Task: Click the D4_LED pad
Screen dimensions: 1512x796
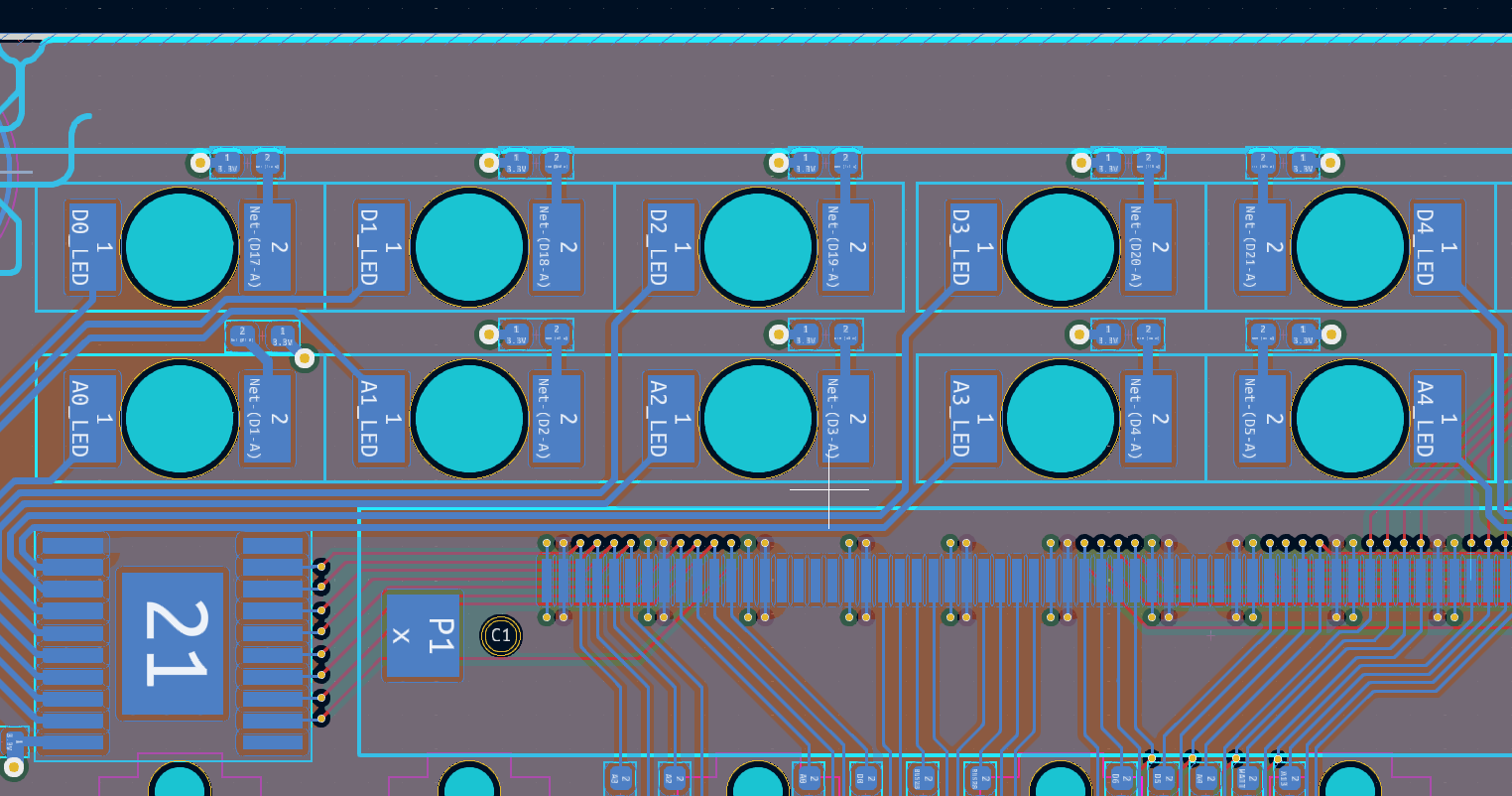Action: coord(1437,247)
